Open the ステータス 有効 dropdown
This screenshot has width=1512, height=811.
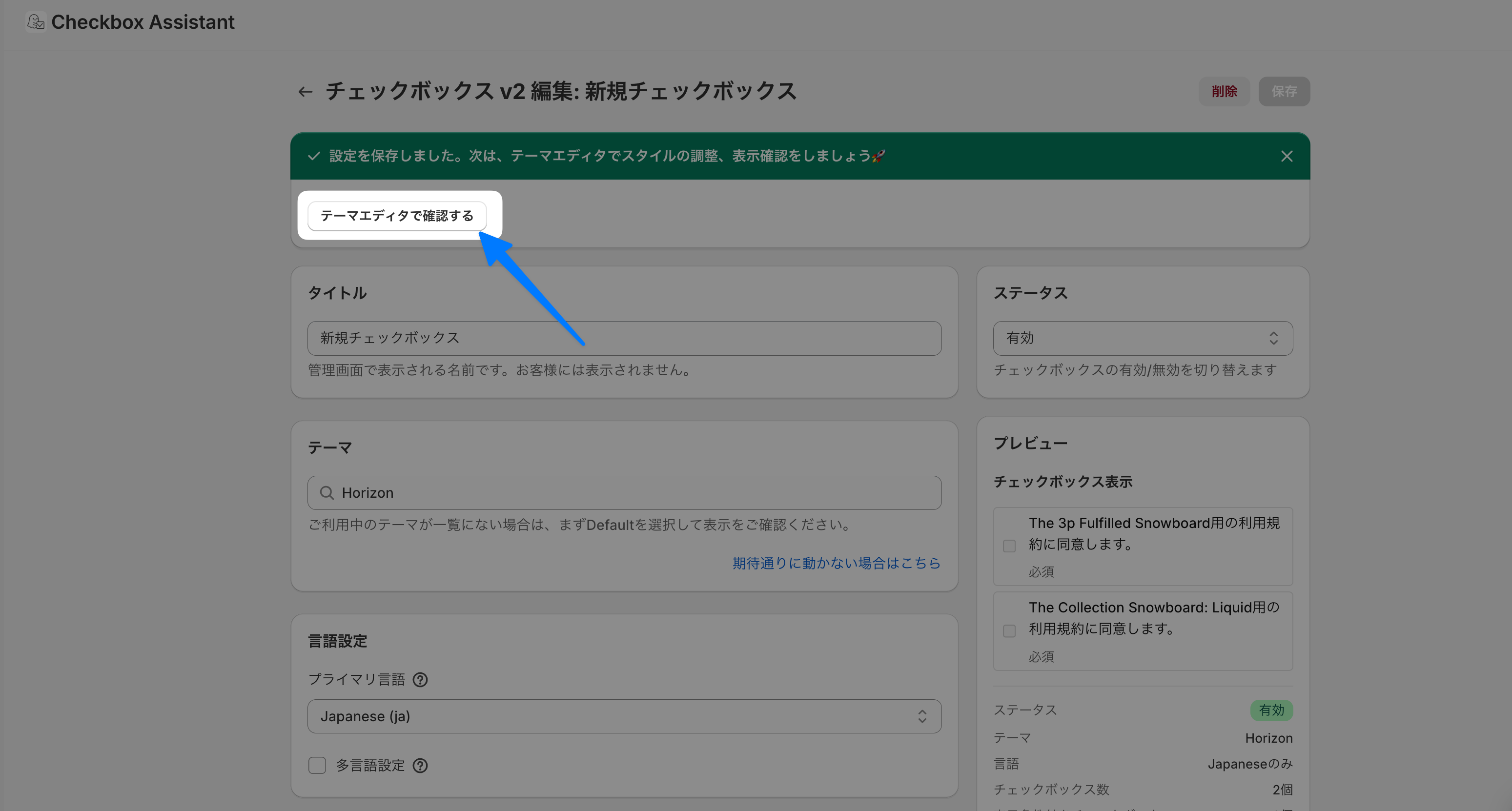click(1143, 338)
